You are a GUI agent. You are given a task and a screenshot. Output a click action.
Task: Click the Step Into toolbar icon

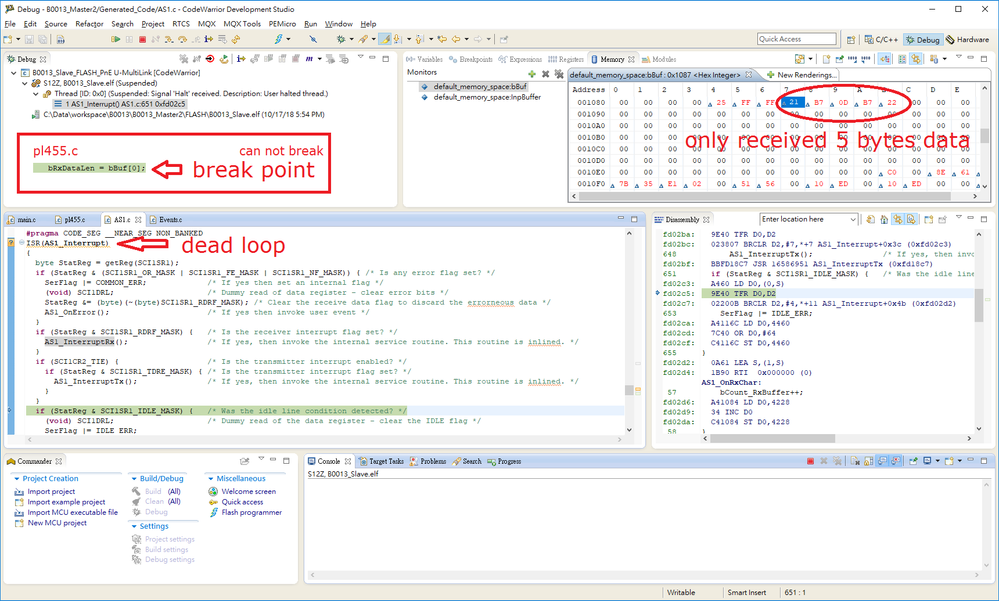168,40
